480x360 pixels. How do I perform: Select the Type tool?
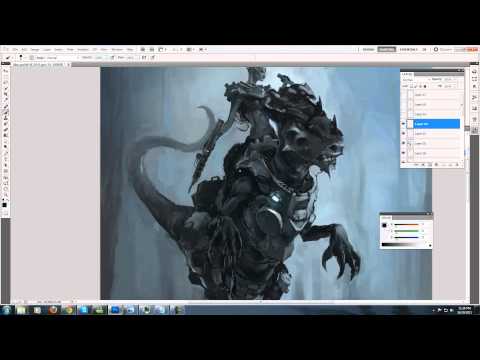(5, 159)
